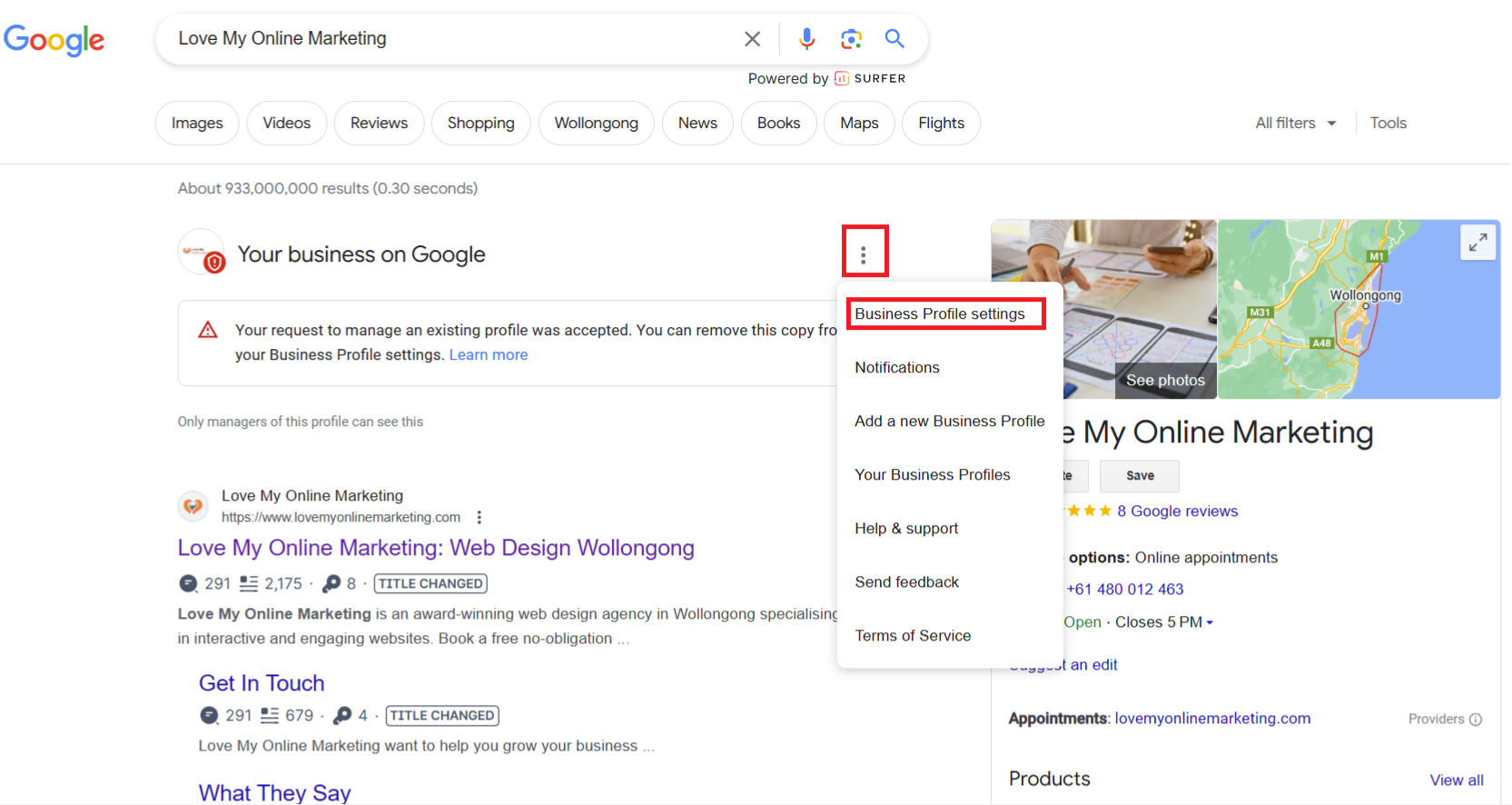Select Help & support
1512x805 pixels.
click(950, 528)
